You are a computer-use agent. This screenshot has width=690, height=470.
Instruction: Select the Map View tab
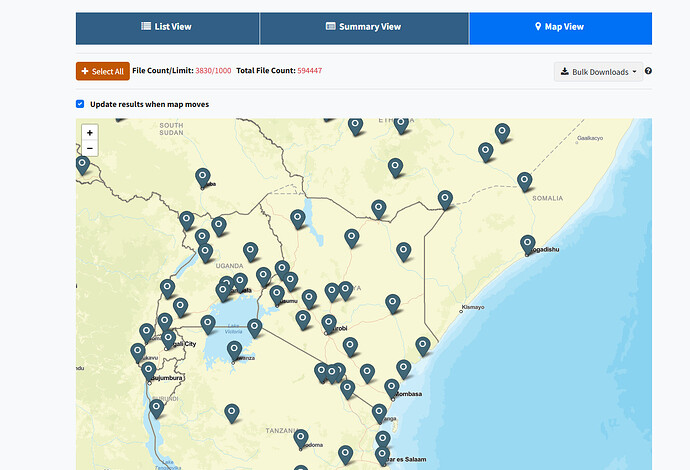click(560, 26)
